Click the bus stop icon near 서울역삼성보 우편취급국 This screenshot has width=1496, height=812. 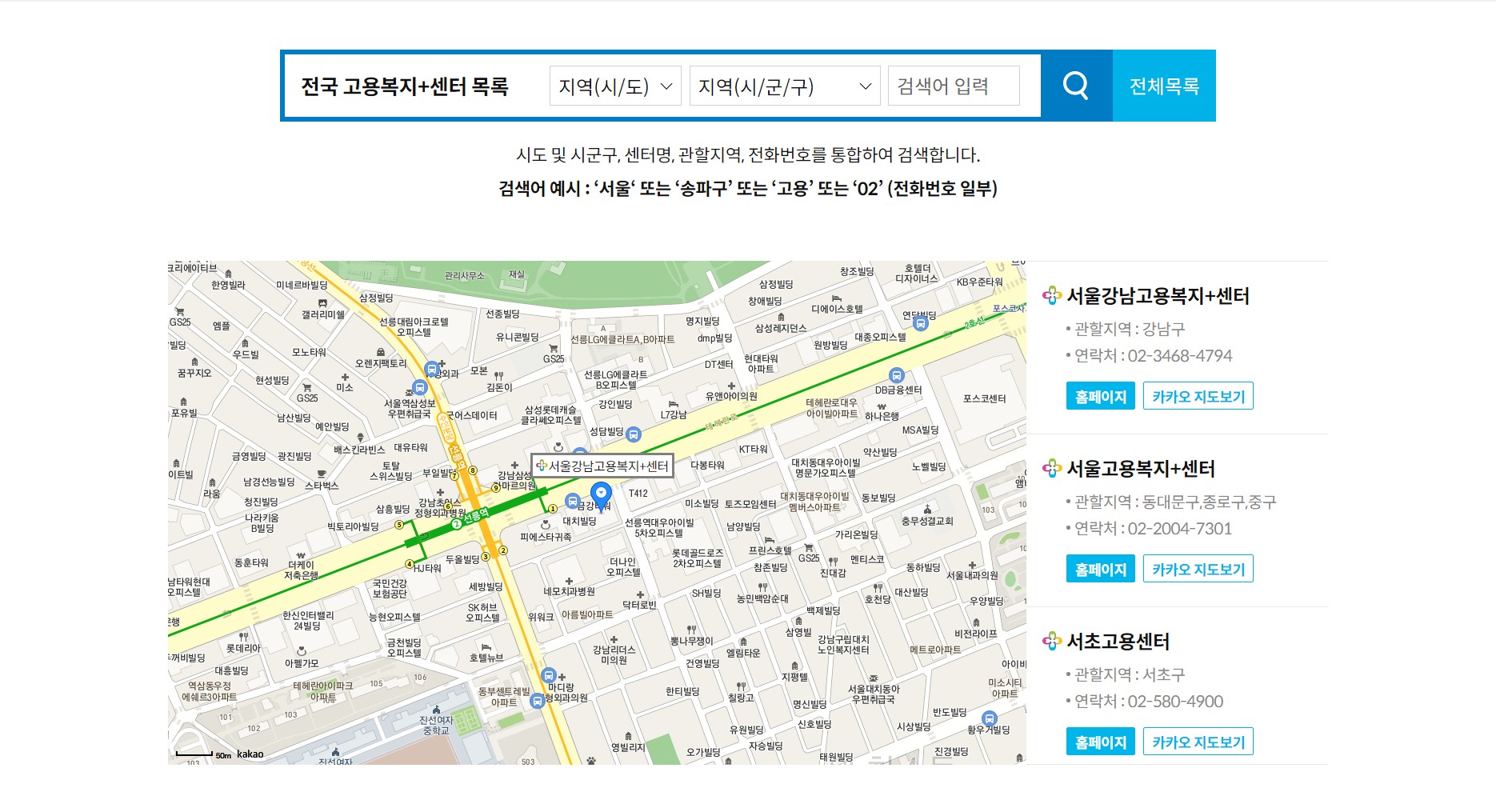(419, 387)
